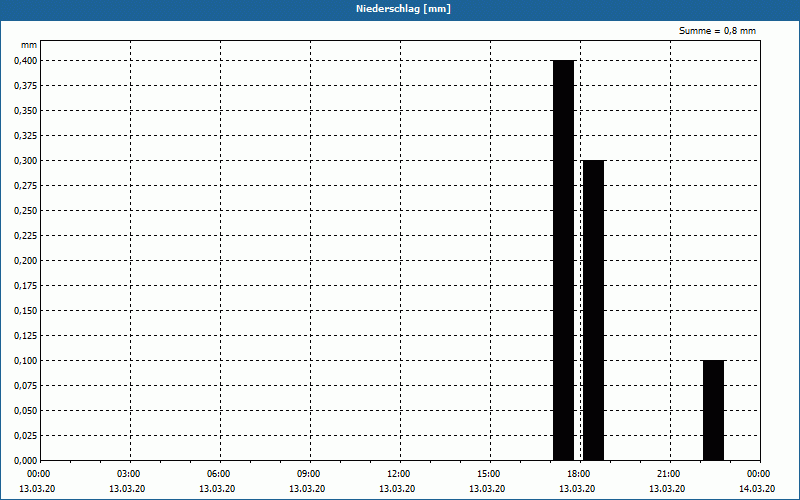Click the 0,100 y-axis label

click(26, 361)
